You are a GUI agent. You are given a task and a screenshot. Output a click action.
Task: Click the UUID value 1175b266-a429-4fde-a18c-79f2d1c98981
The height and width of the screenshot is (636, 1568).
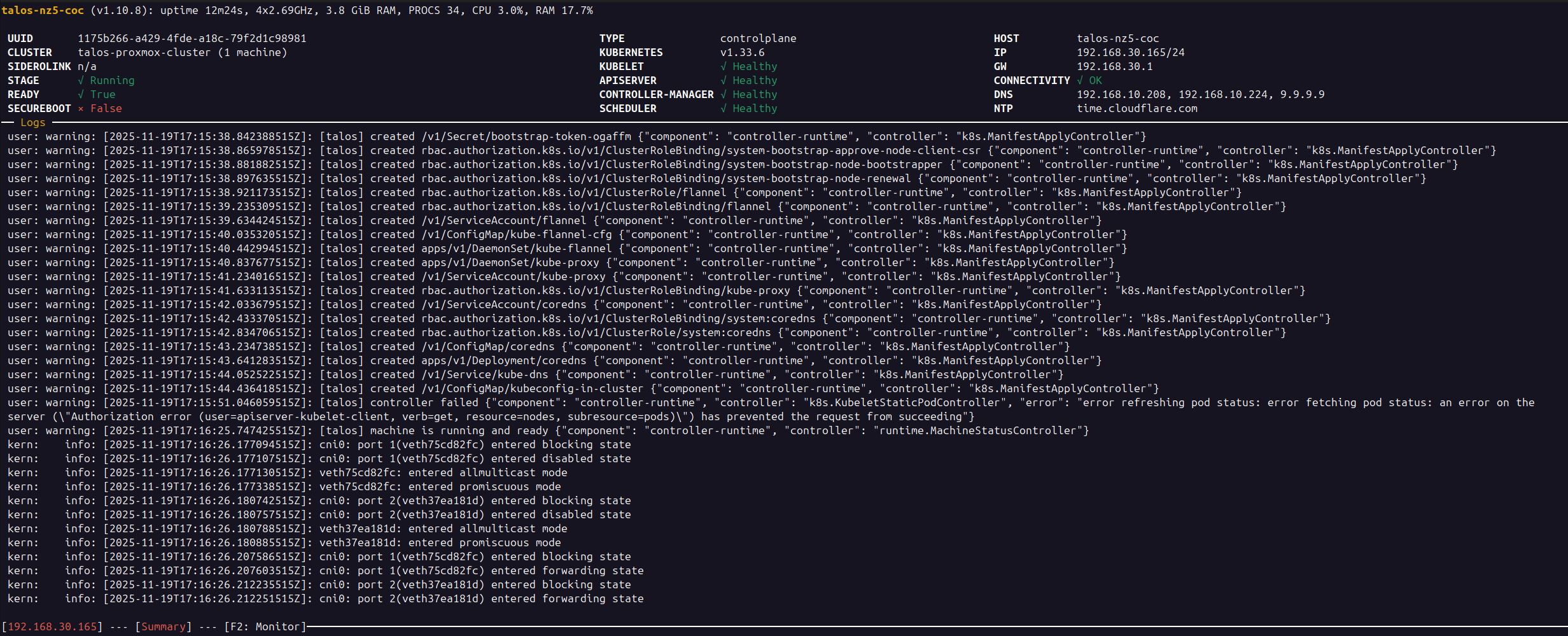pyautogui.click(x=192, y=38)
